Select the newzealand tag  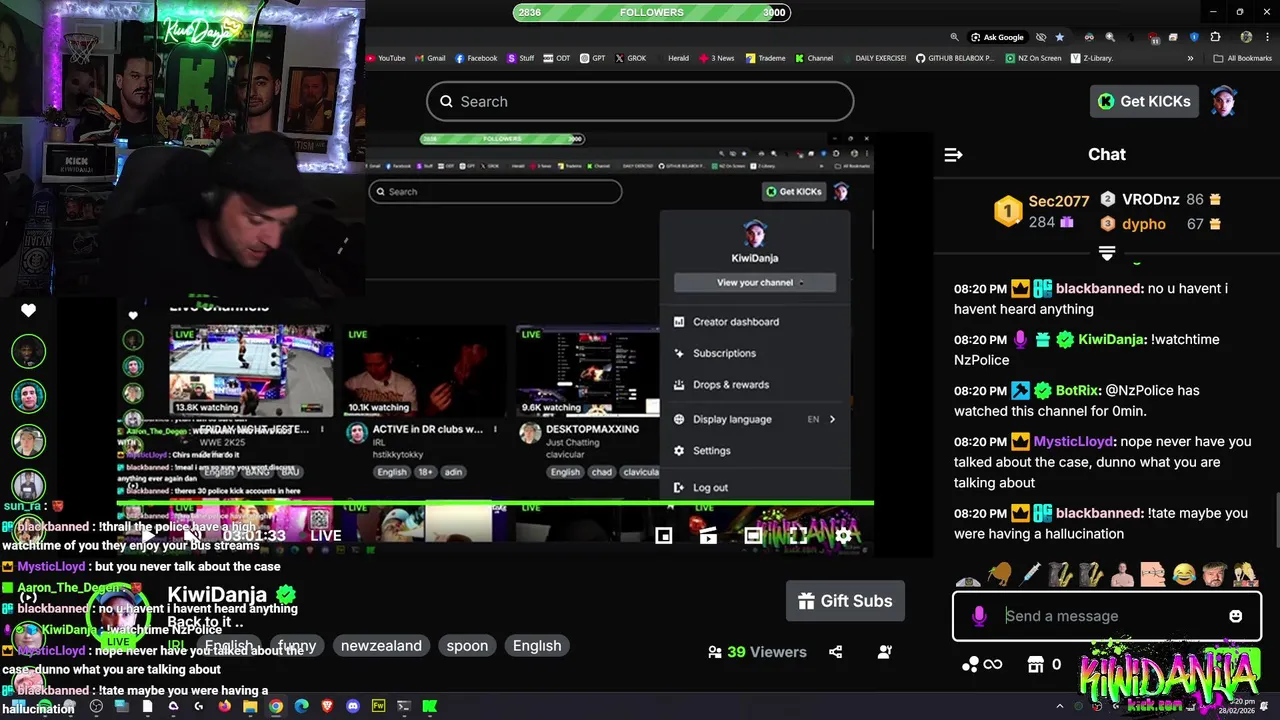[381, 646]
